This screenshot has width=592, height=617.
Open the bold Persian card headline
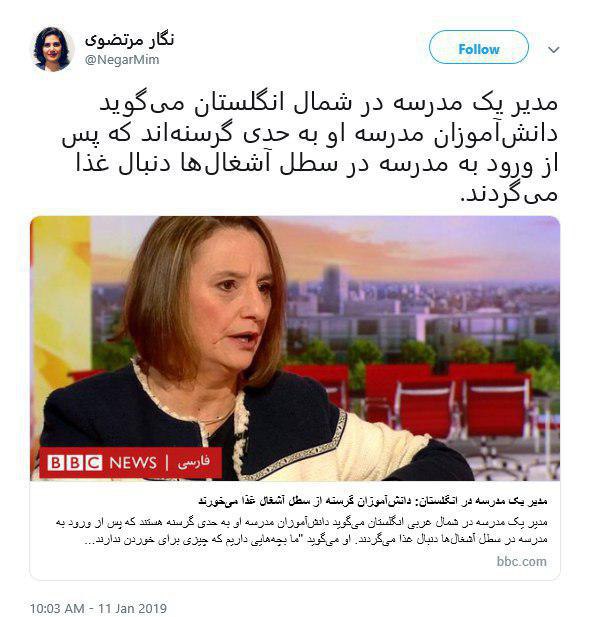click(x=372, y=501)
